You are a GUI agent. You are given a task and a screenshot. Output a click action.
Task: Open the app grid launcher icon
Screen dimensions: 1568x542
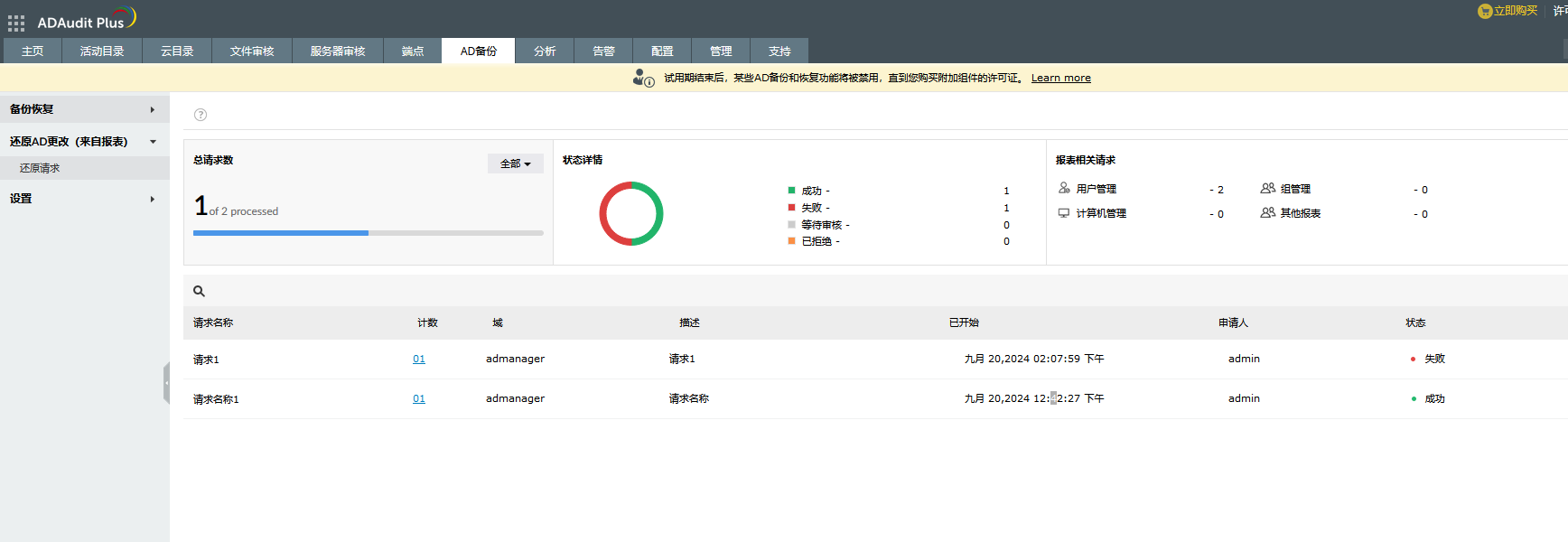16,23
